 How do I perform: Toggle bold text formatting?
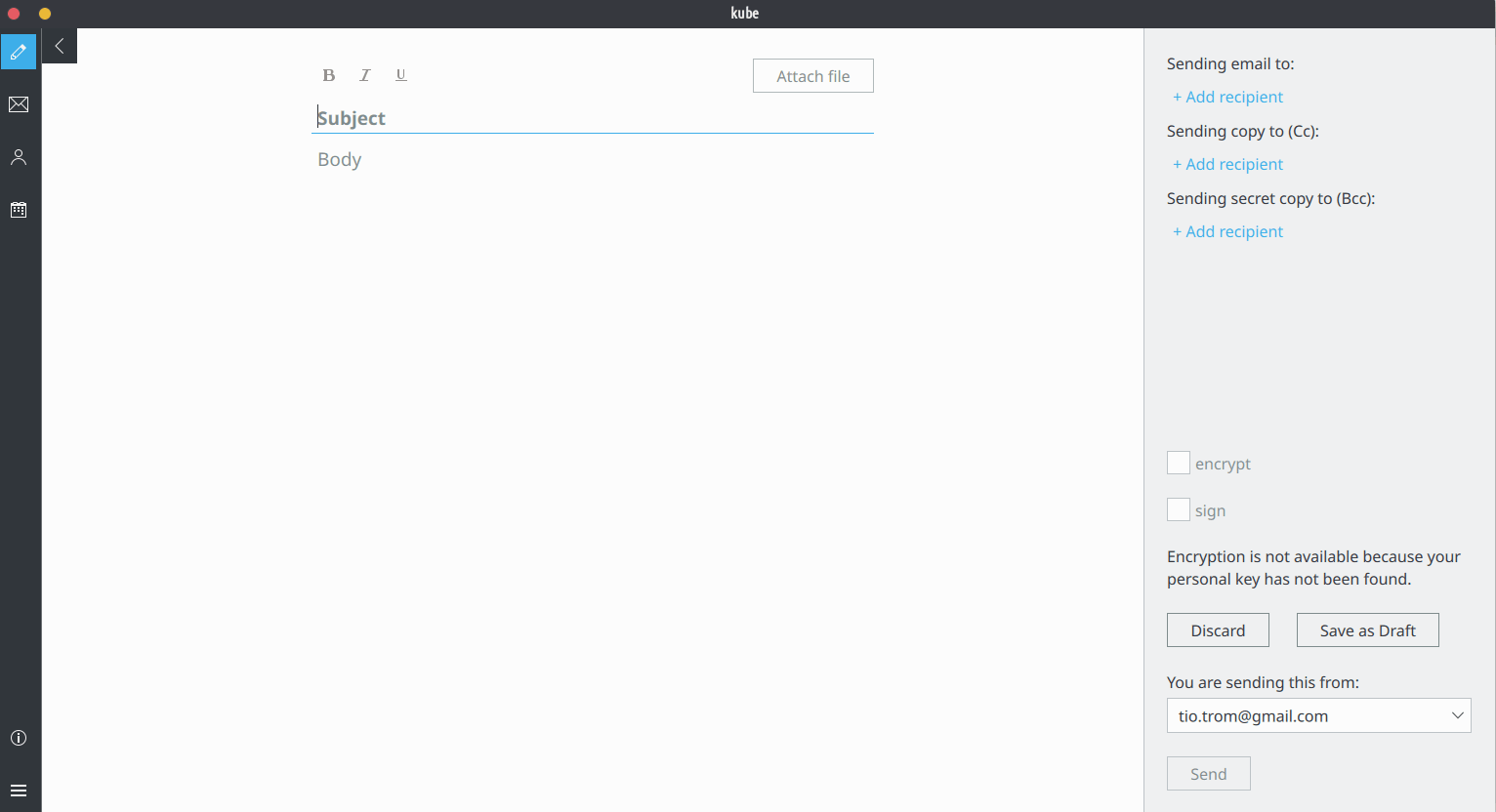pos(329,75)
